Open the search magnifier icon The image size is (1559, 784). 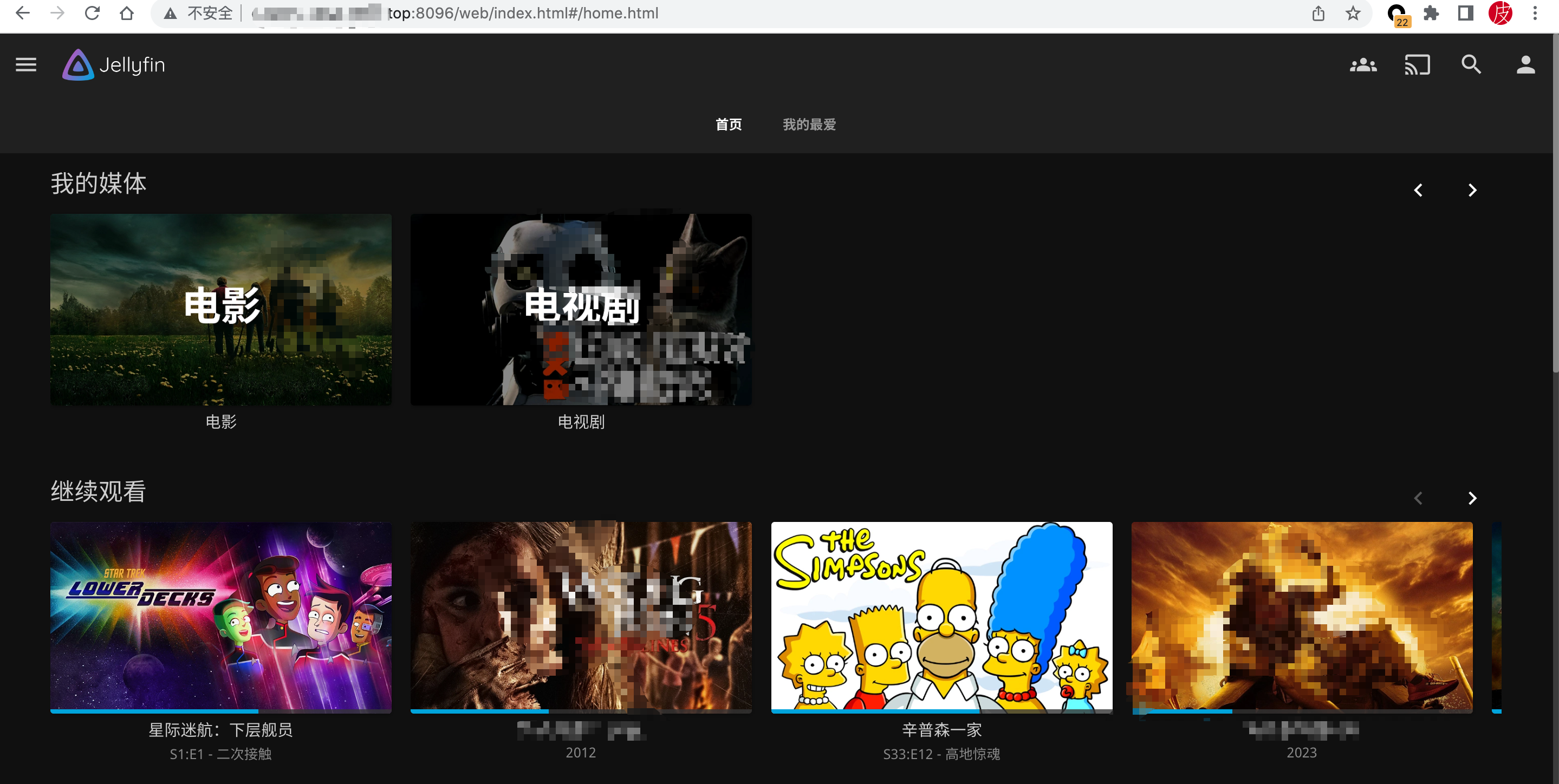(1471, 65)
